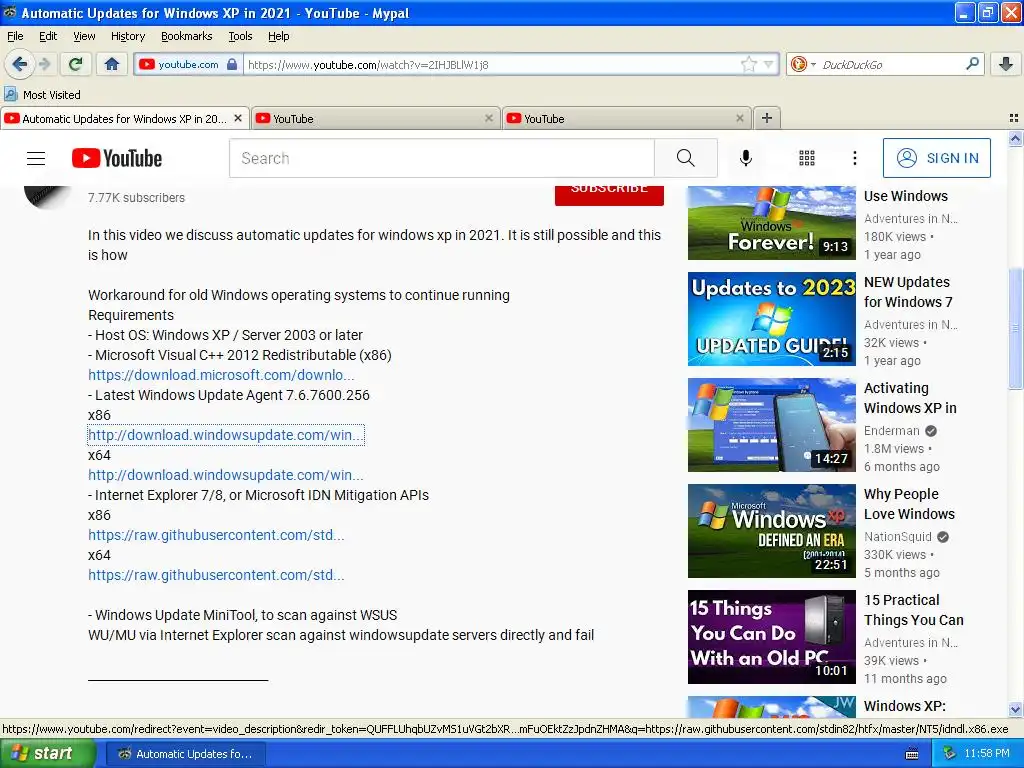Click the list all tabs icon
The image size is (1024, 768).
[1014, 118]
